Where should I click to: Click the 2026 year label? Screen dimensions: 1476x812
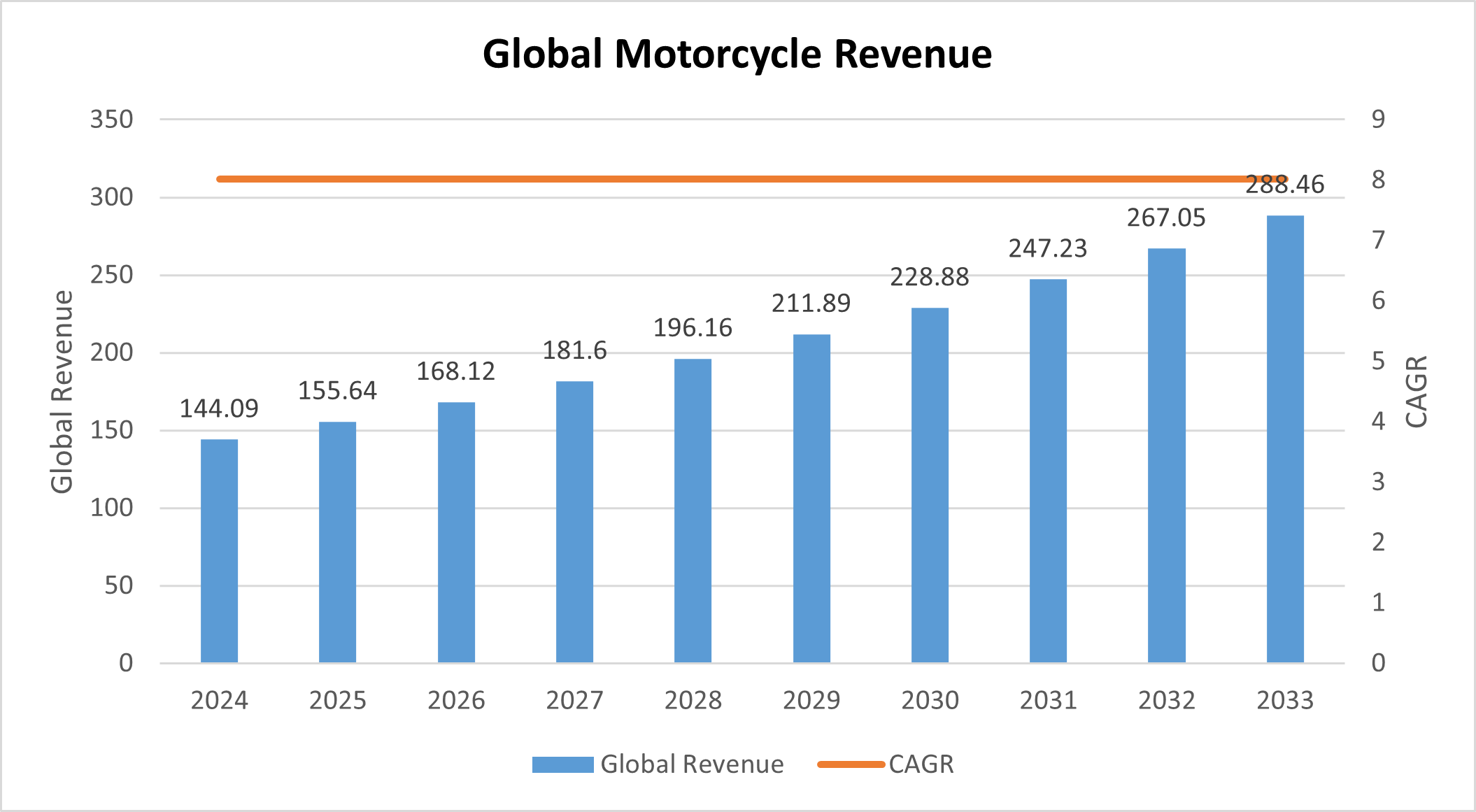(x=456, y=701)
